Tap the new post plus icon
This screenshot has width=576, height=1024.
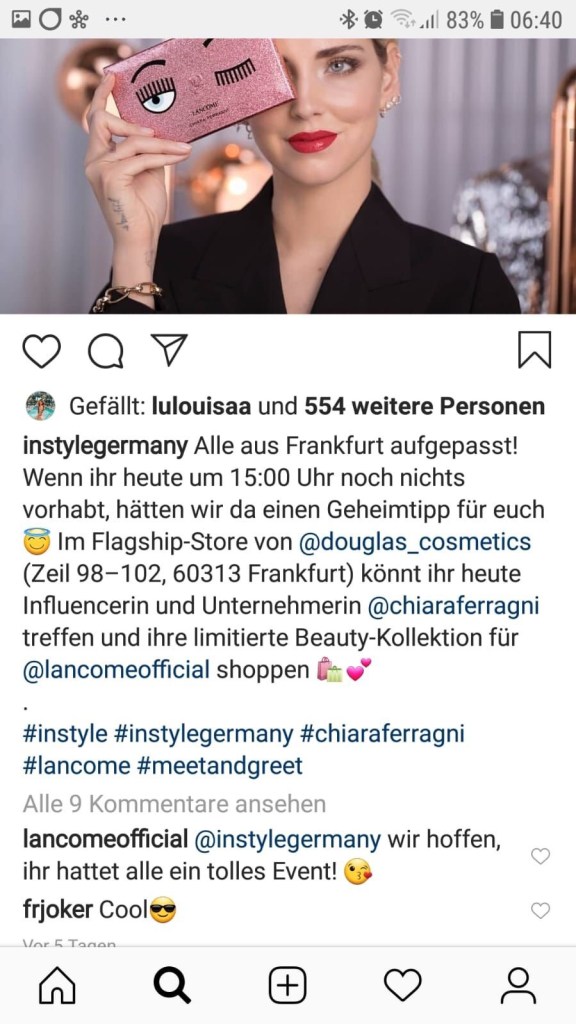(287, 985)
